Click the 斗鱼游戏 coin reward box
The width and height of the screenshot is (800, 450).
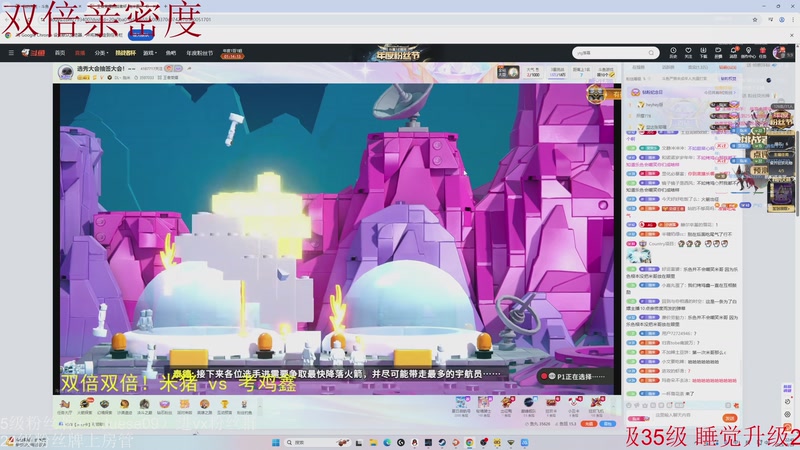[606, 72]
